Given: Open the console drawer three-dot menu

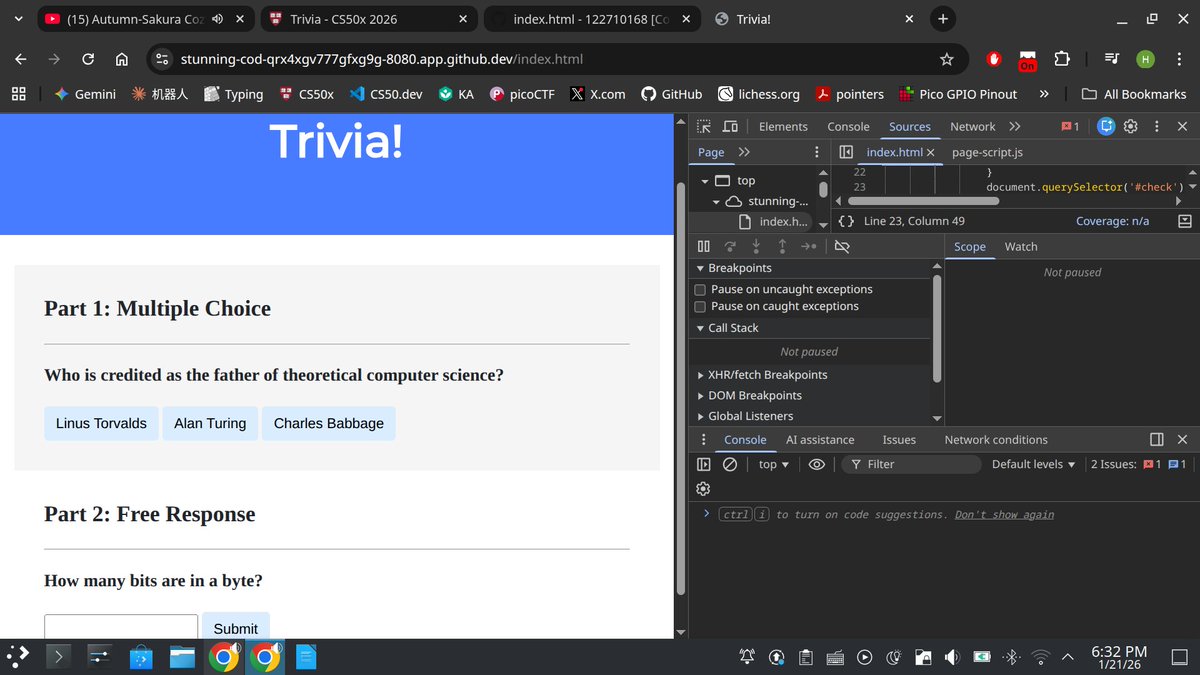Looking at the screenshot, I should click(x=704, y=439).
